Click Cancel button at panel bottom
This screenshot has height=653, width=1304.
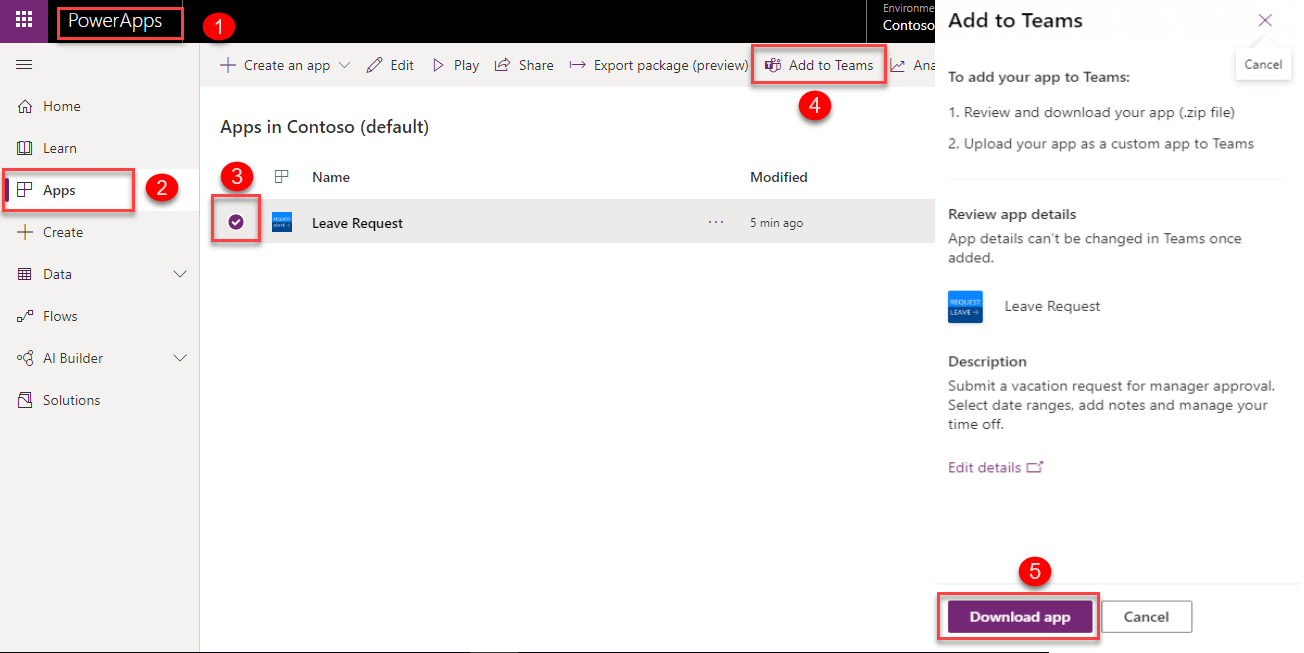1146,617
